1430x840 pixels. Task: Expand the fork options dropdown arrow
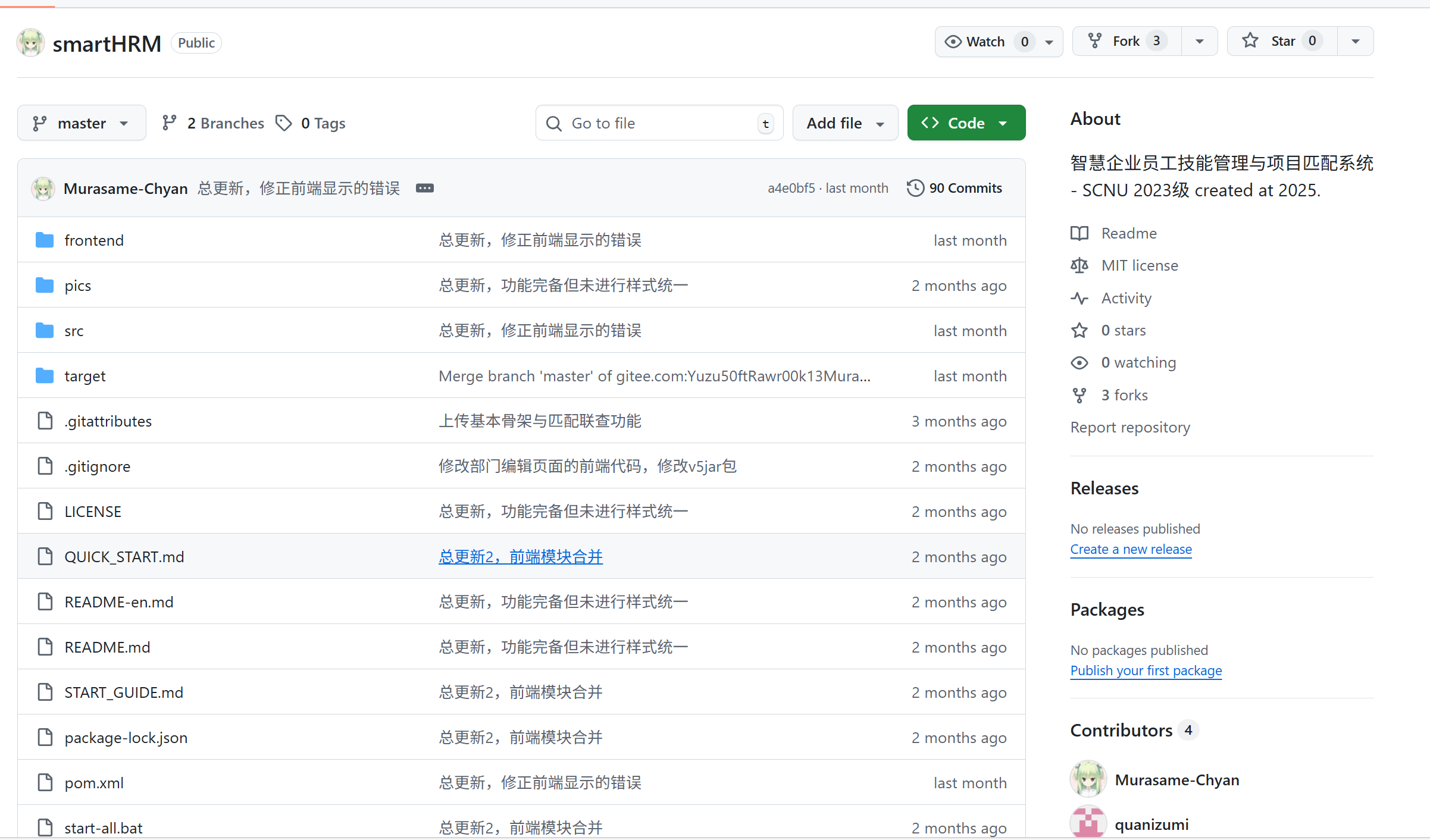click(1200, 42)
